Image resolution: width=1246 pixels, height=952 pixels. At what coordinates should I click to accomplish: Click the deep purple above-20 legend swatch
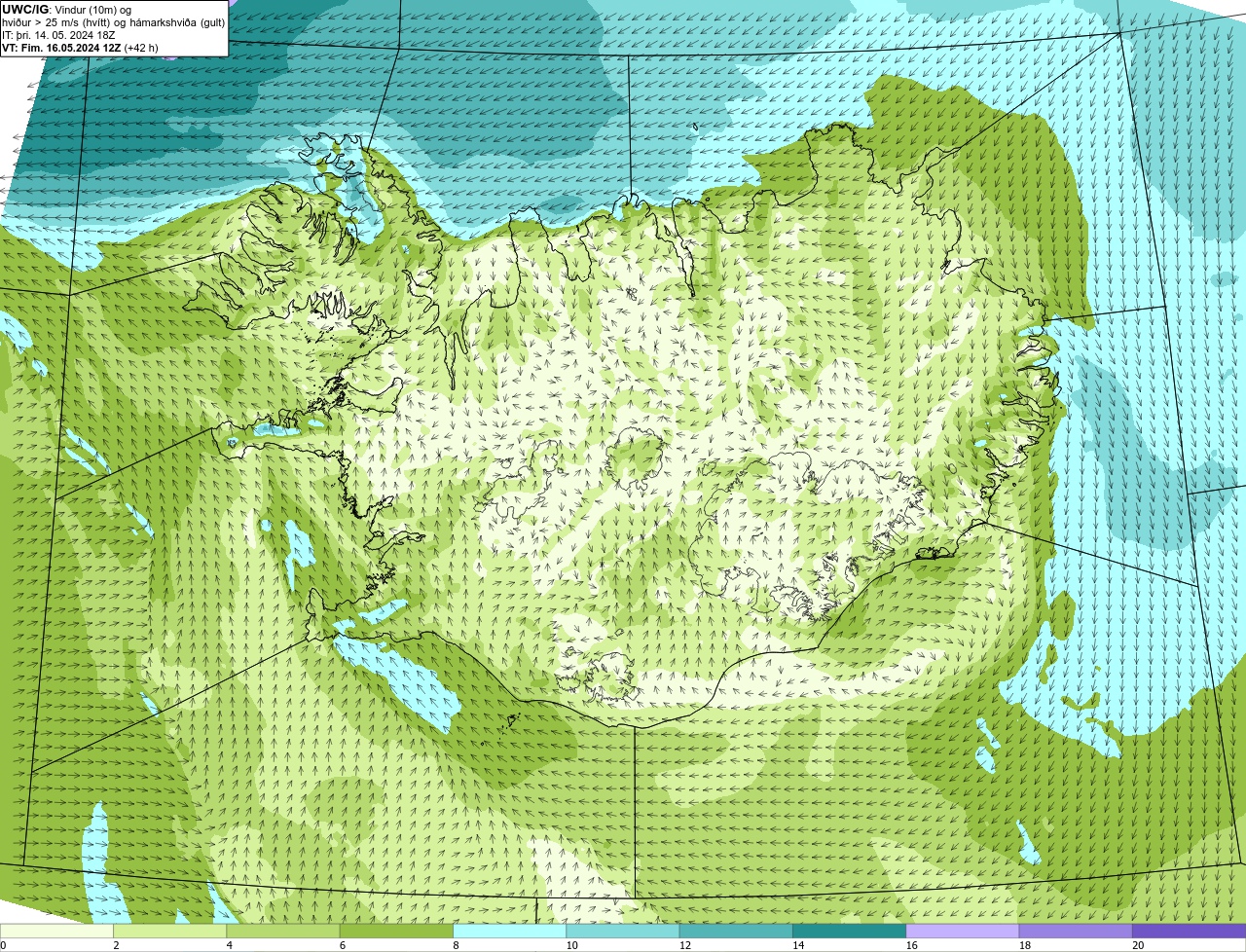(1190, 931)
